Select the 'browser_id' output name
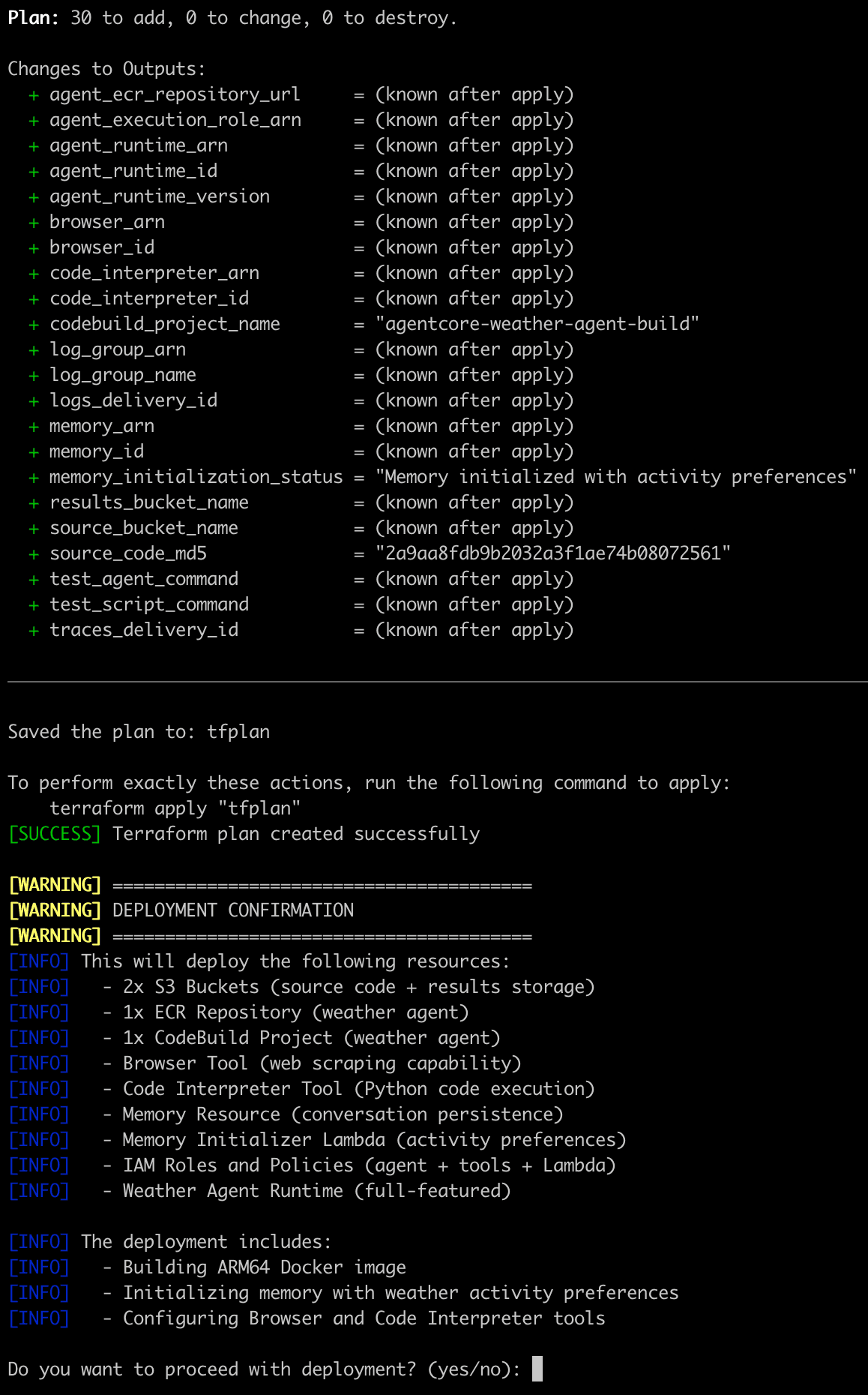Viewport: 868px width, 1395px height. coord(102,247)
